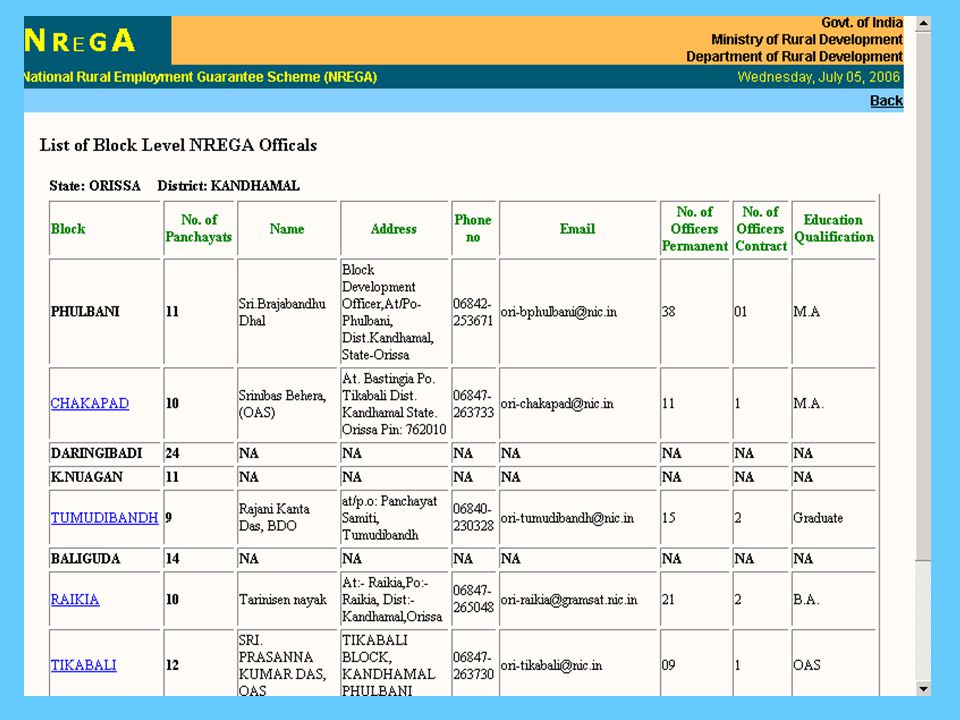Screen dimensions: 960x720
Task: Click the name Srinibas Behera, (OAS)
Action: [282, 404]
